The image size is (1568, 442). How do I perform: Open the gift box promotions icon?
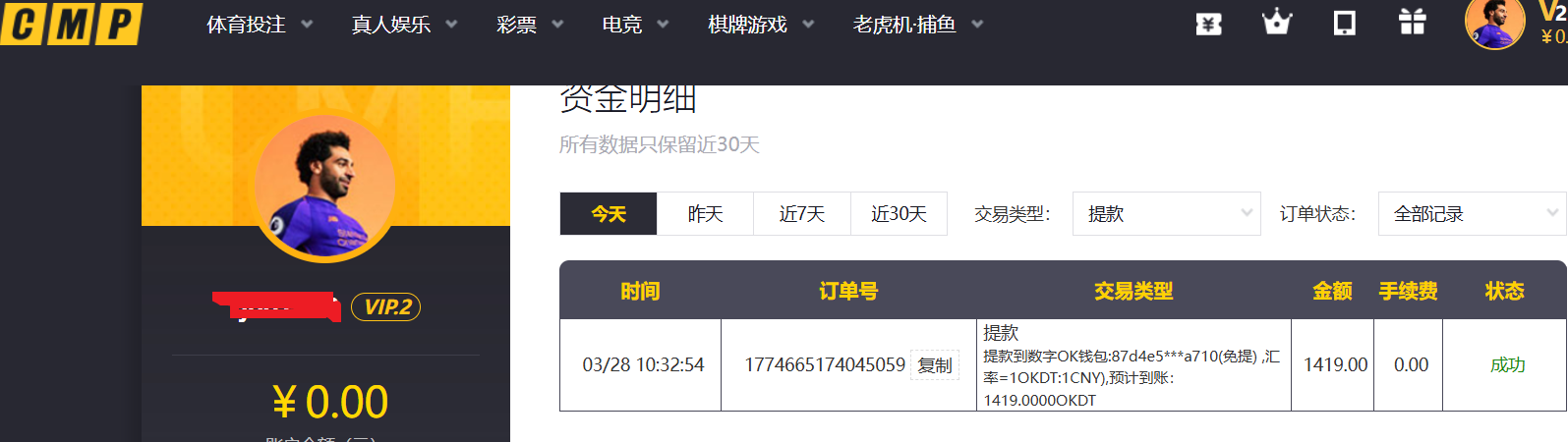click(1412, 23)
